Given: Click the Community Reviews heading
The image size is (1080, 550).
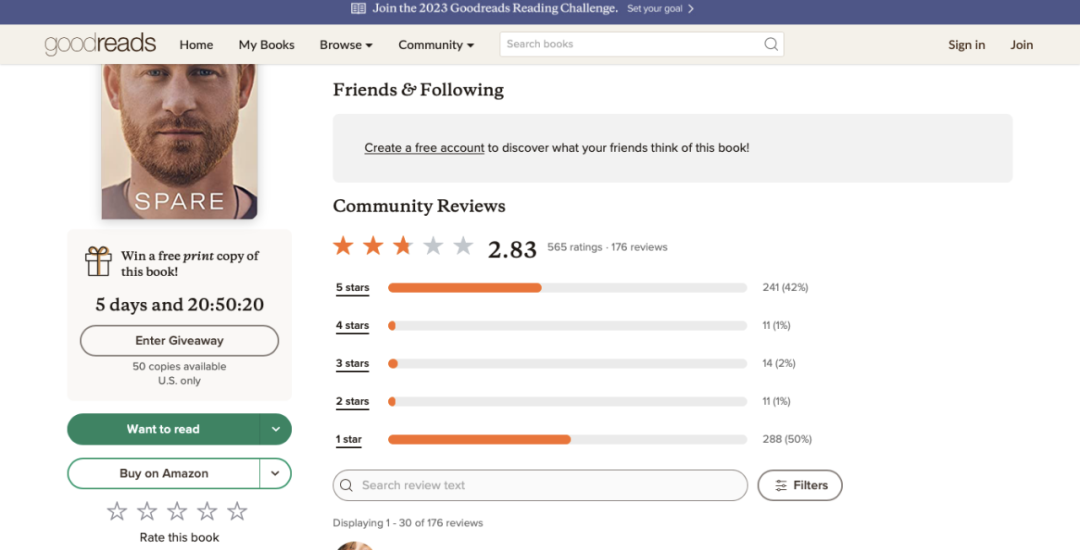Looking at the screenshot, I should pyautogui.click(x=419, y=207).
